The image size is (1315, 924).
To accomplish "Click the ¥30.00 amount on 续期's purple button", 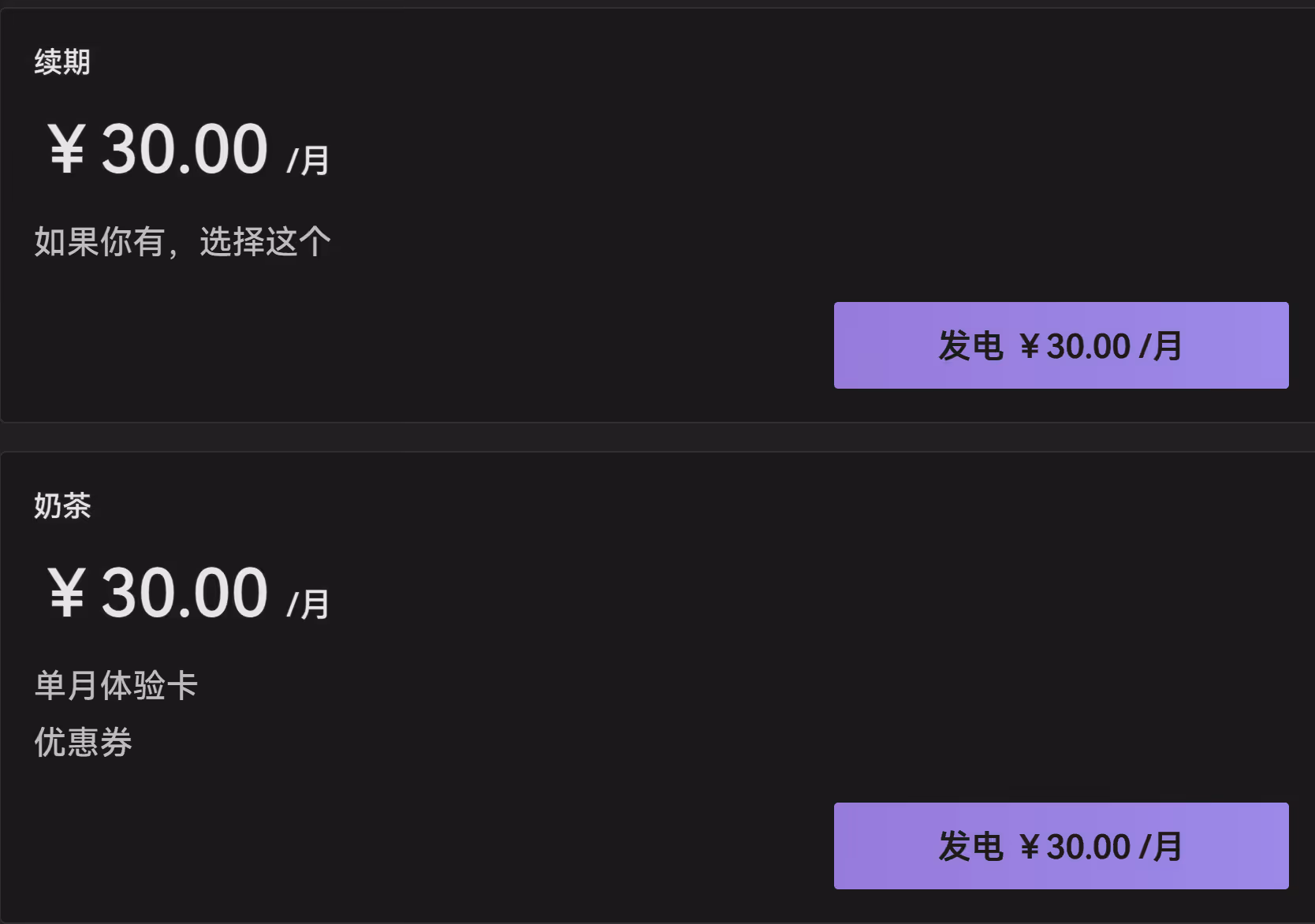I will coord(1075,346).
